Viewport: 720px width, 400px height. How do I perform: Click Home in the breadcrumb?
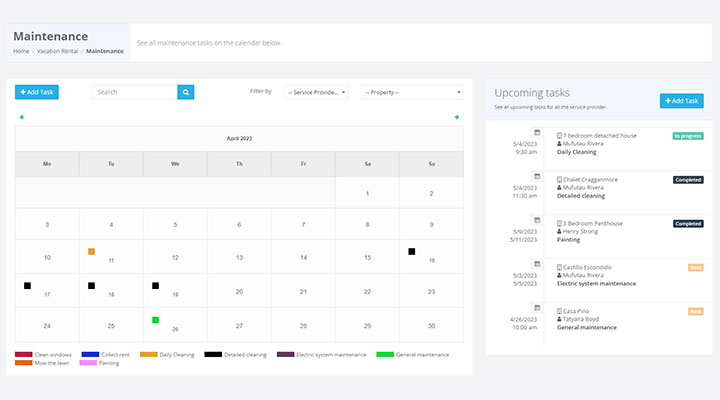(x=21, y=51)
